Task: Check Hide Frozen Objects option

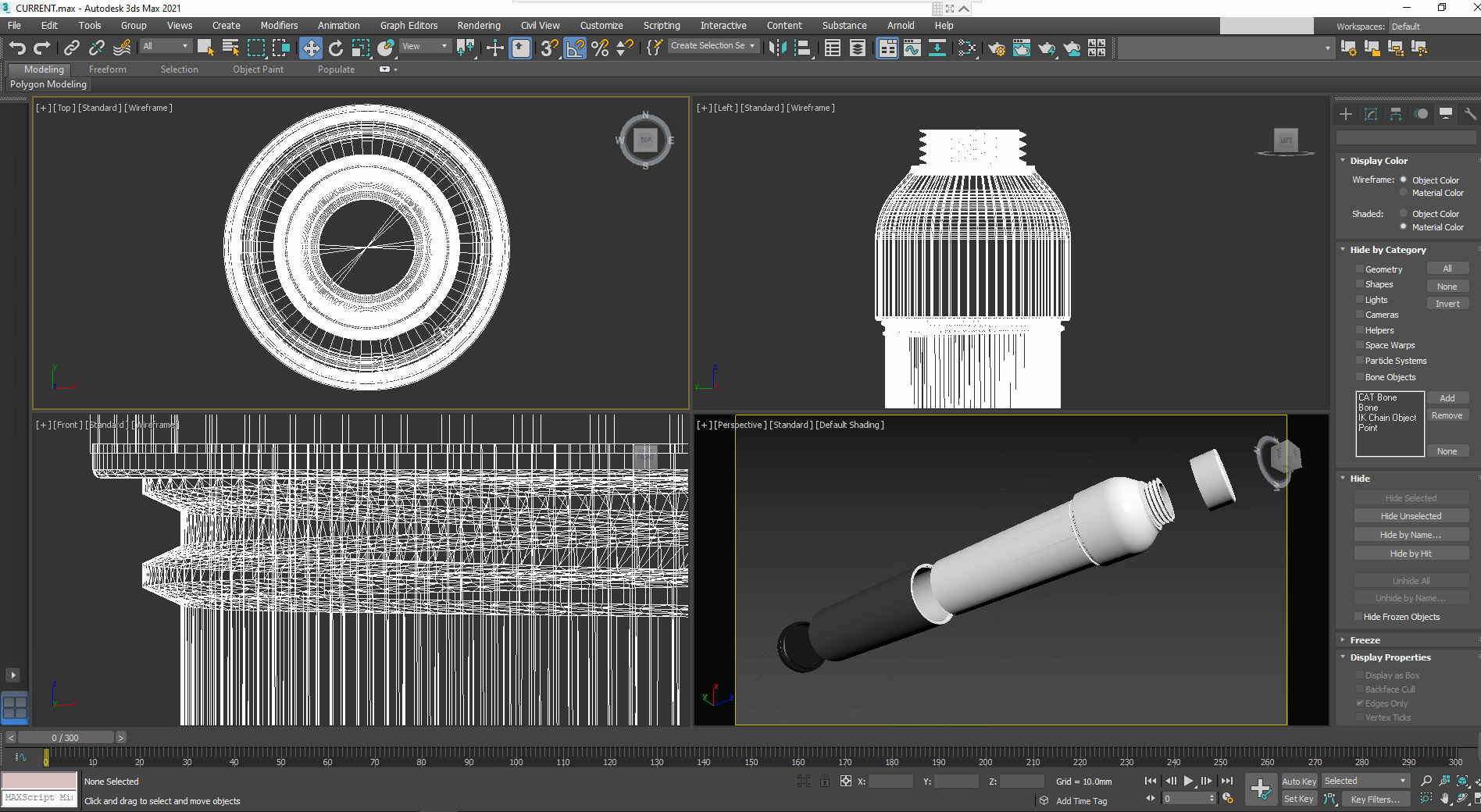Action: click(x=1359, y=617)
